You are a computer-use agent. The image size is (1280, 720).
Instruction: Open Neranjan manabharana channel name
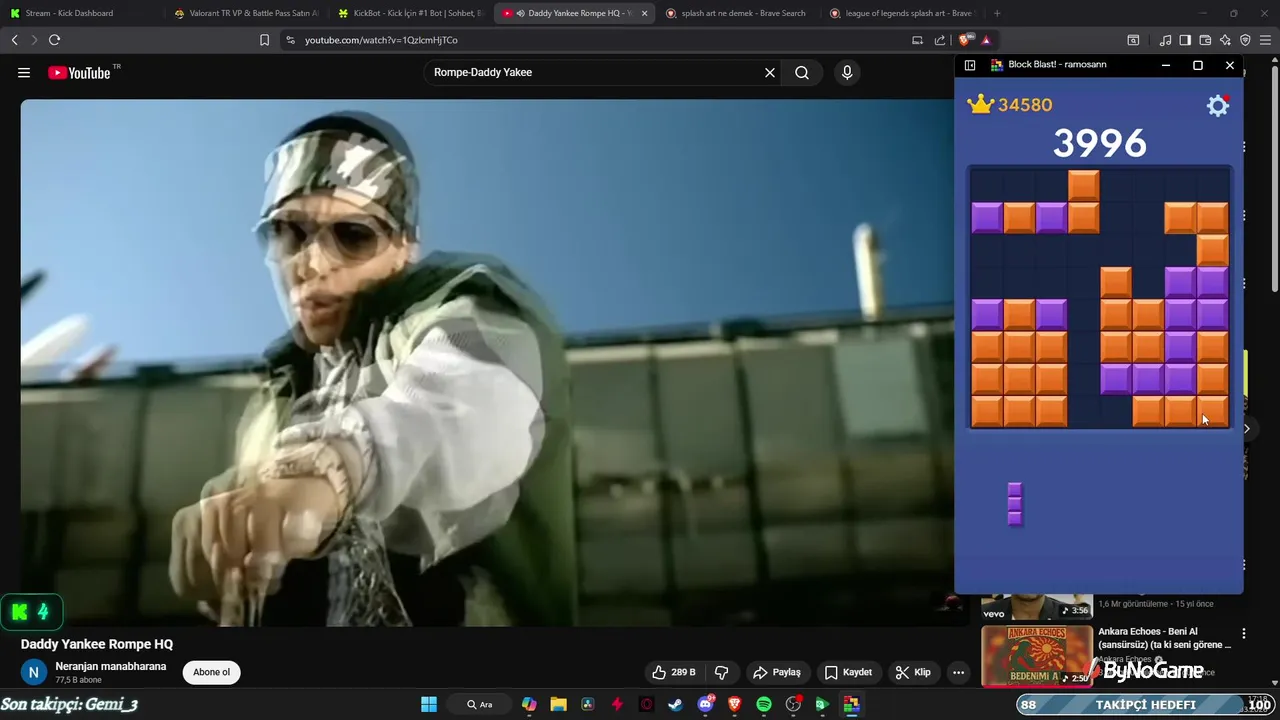pos(111,666)
